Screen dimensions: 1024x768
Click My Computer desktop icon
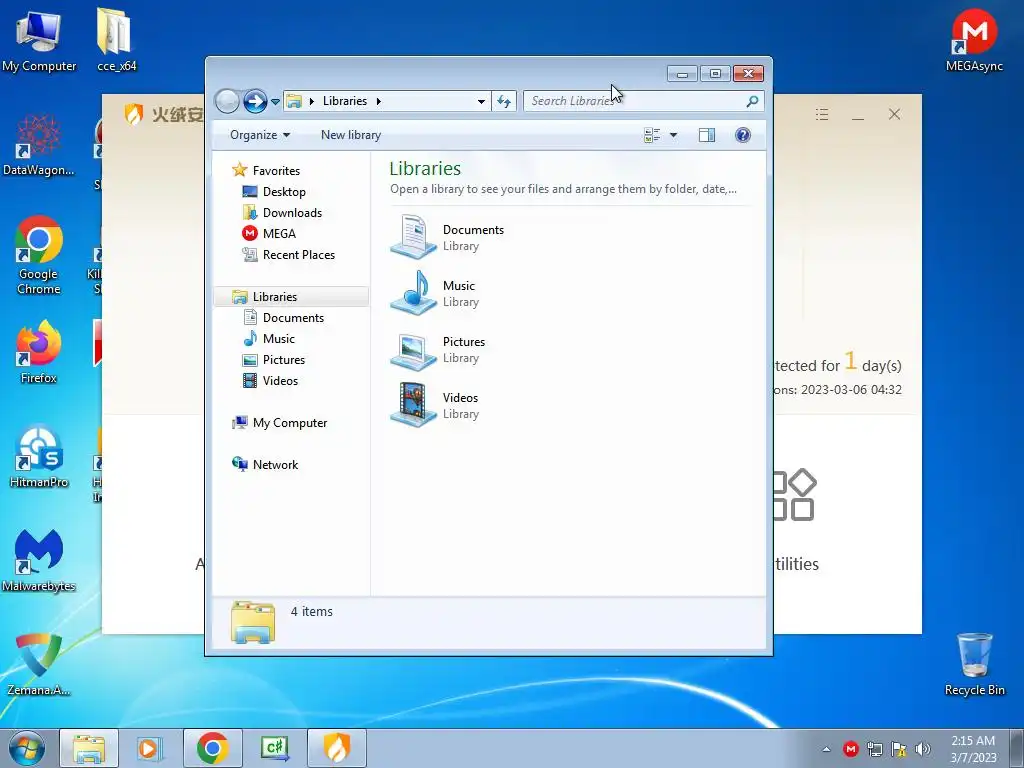tap(39, 40)
